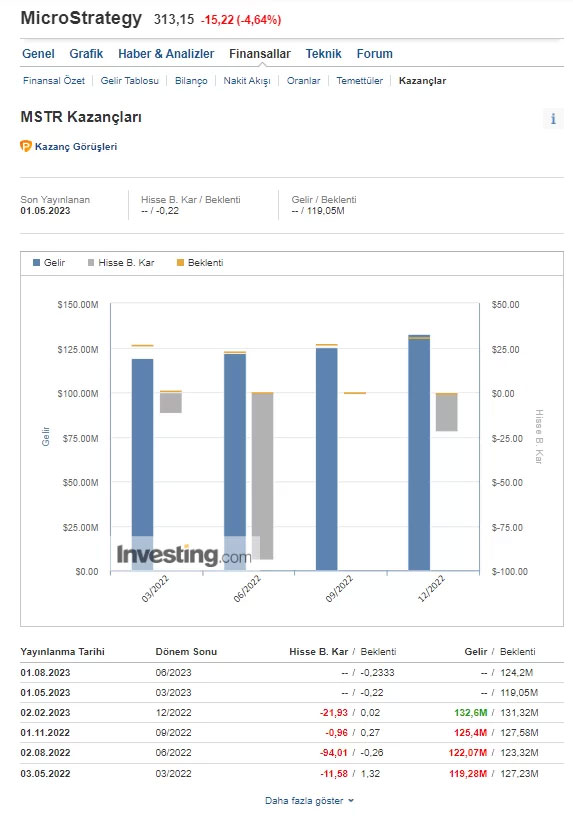Select the Kazançlar subsection
The image size is (573, 821).
point(423,81)
